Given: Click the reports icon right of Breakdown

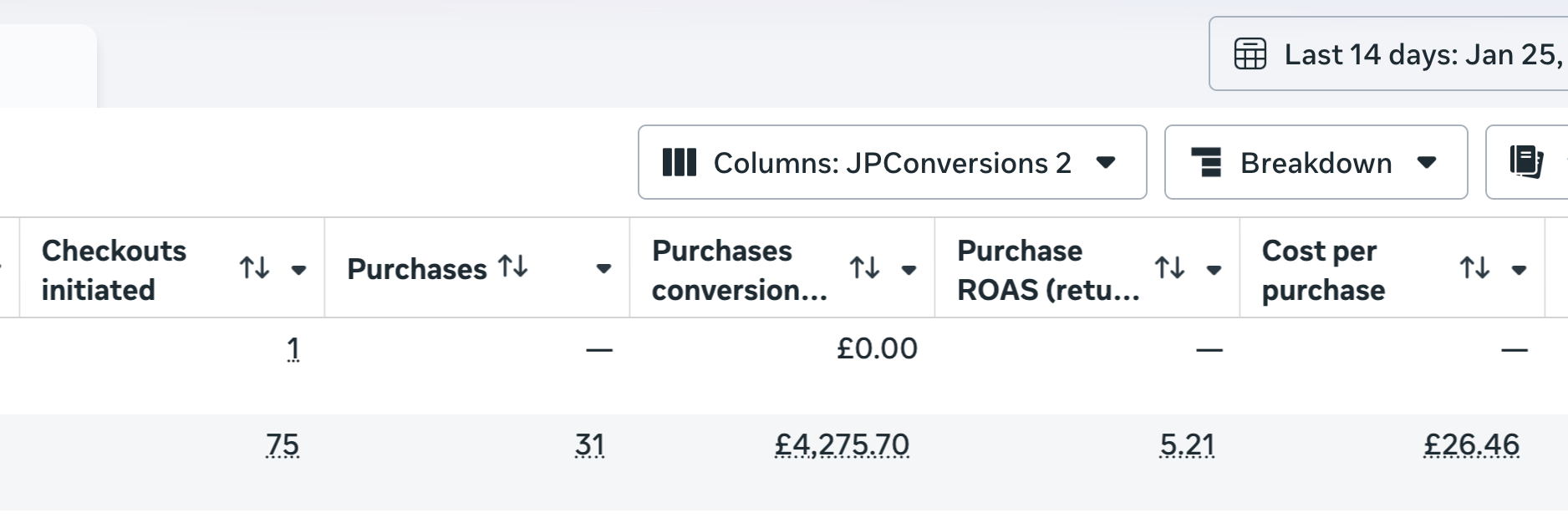Looking at the screenshot, I should coord(1526,162).
